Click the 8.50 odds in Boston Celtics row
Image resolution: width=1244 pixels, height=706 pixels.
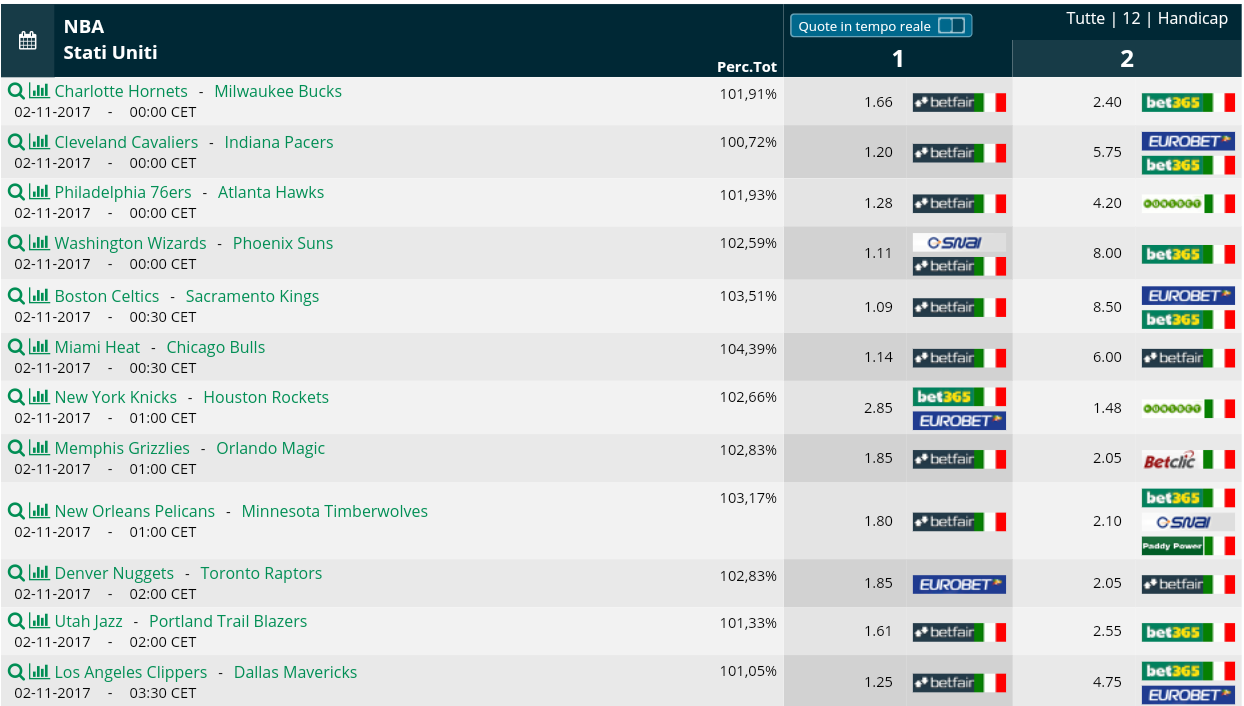point(1107,308)
